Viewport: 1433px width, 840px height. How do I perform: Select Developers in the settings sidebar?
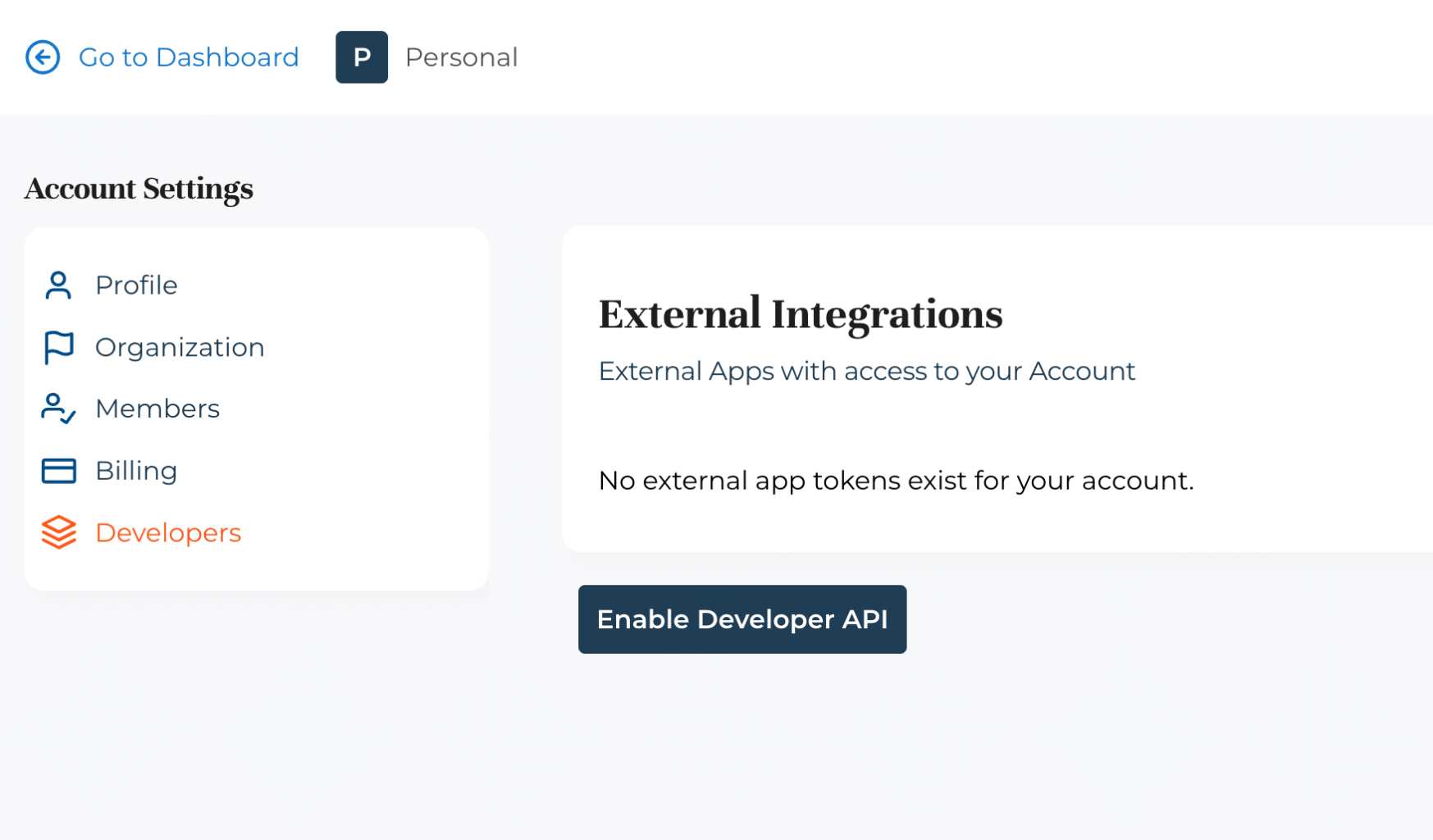click(168, 533)
